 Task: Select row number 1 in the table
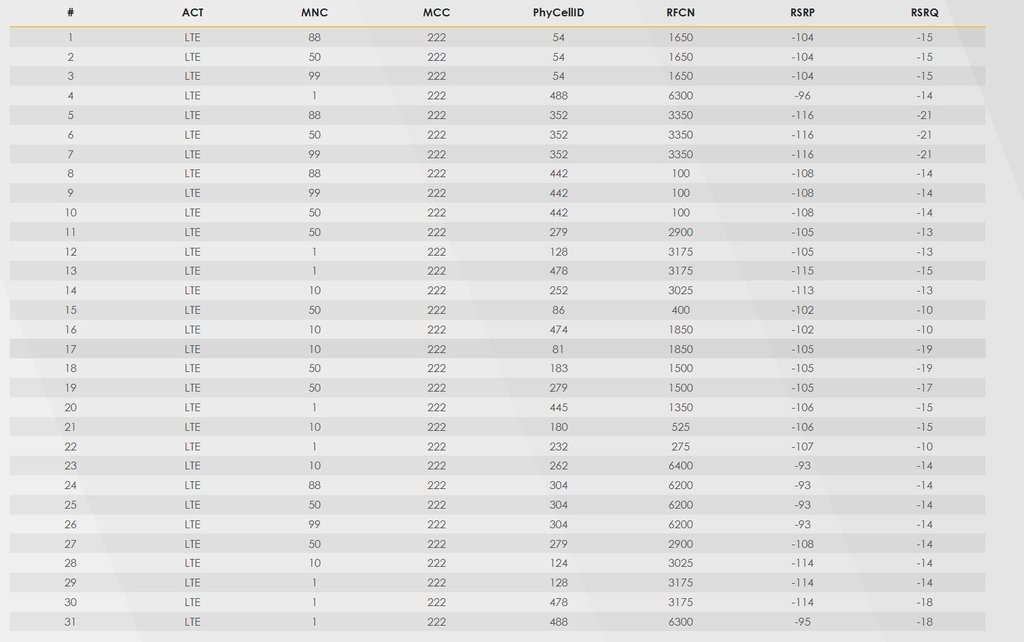70,37
